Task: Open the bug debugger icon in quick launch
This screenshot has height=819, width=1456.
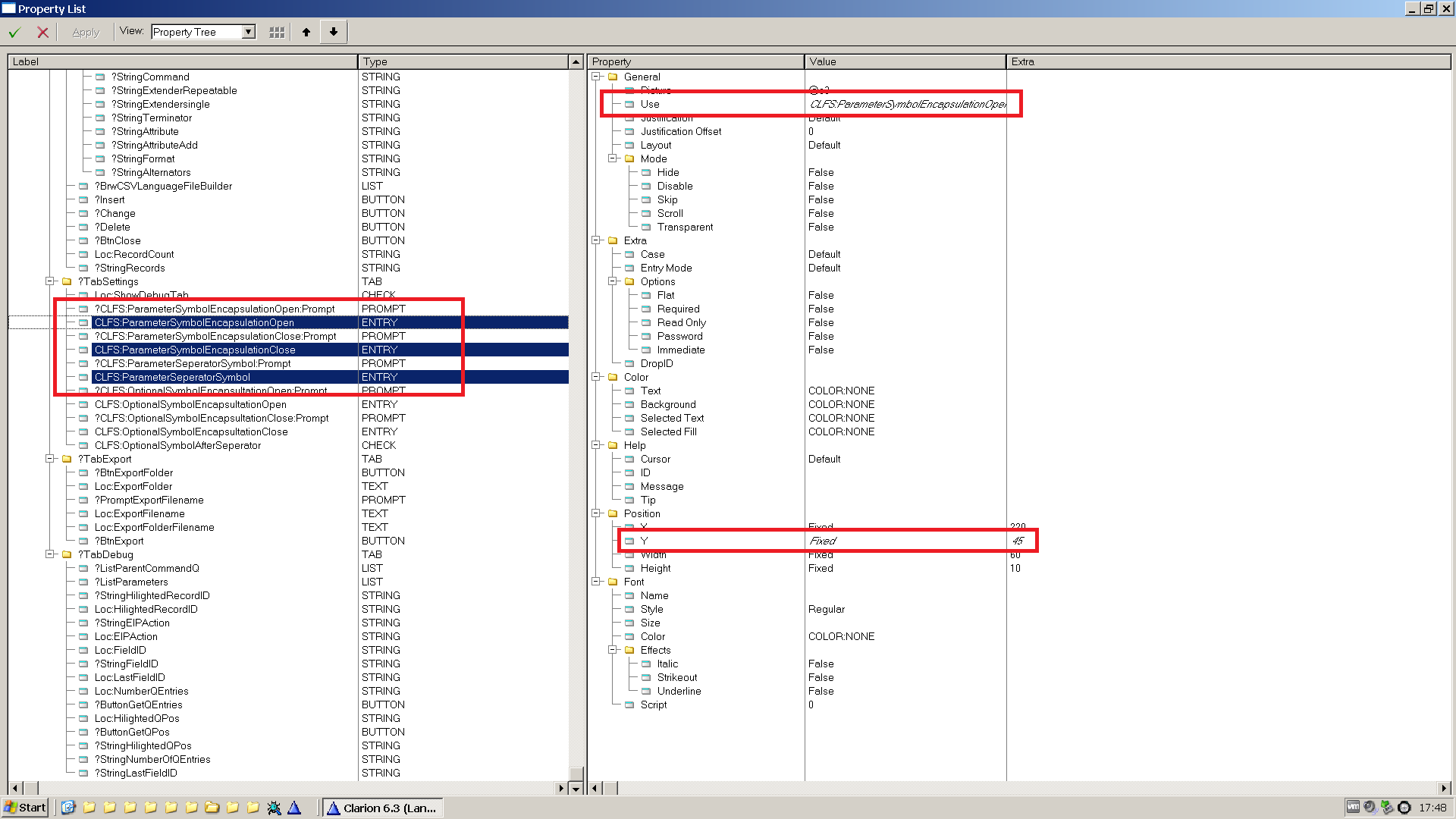Action: (x=274, y=808)
